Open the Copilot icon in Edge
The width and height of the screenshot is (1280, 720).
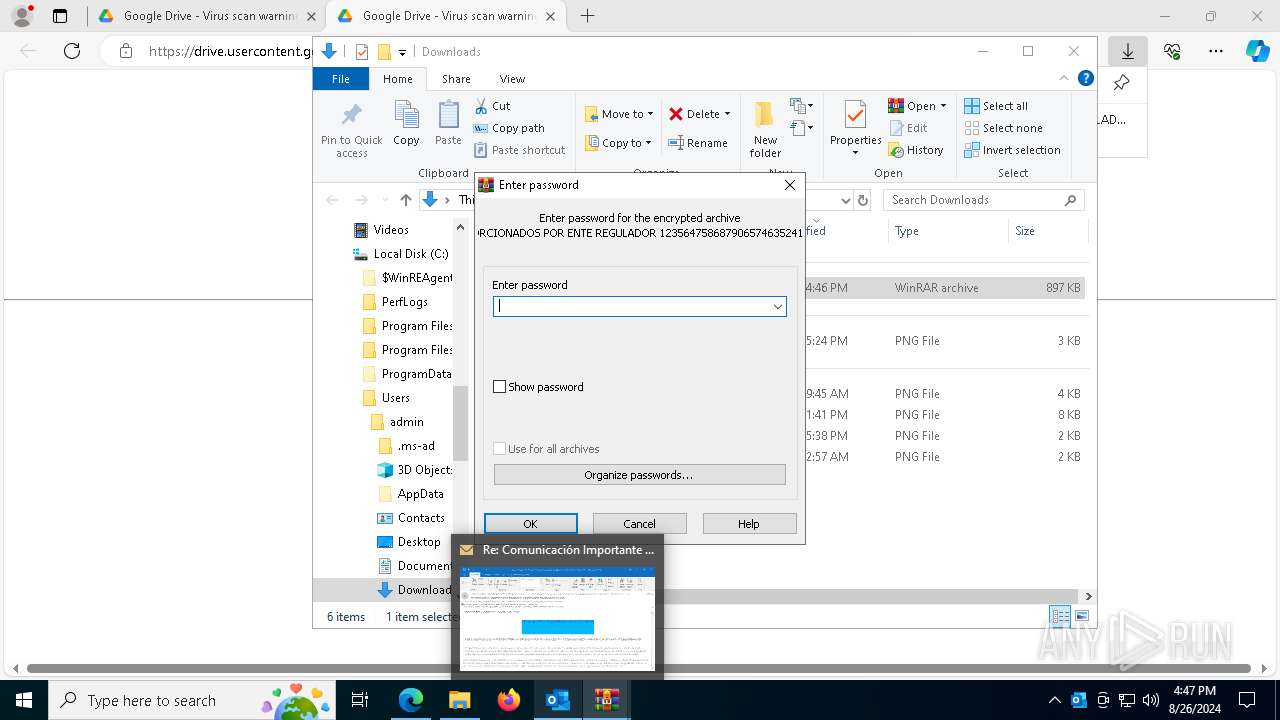point(1257,51)
